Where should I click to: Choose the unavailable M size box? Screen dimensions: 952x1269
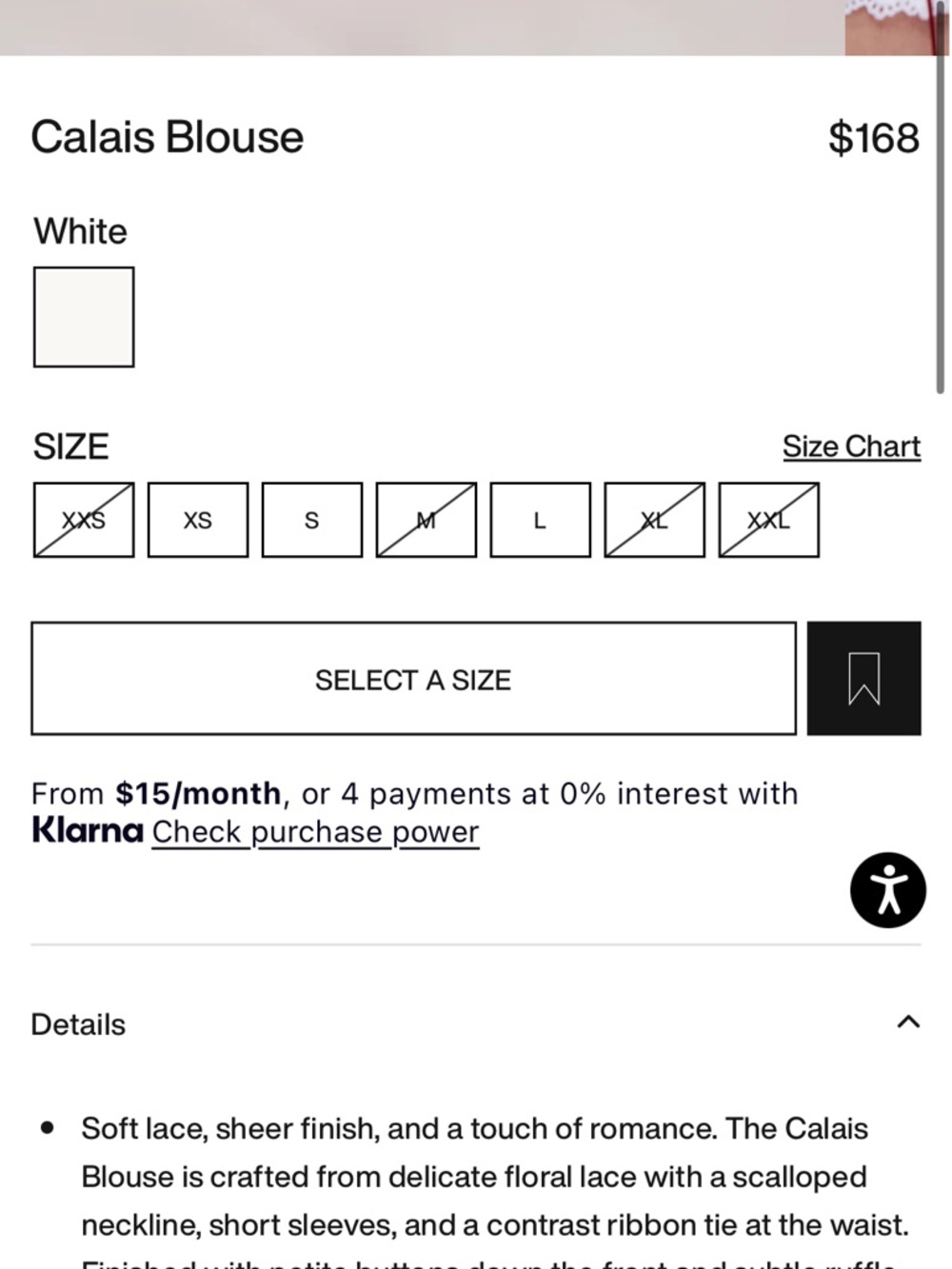(x=426, y=520)
